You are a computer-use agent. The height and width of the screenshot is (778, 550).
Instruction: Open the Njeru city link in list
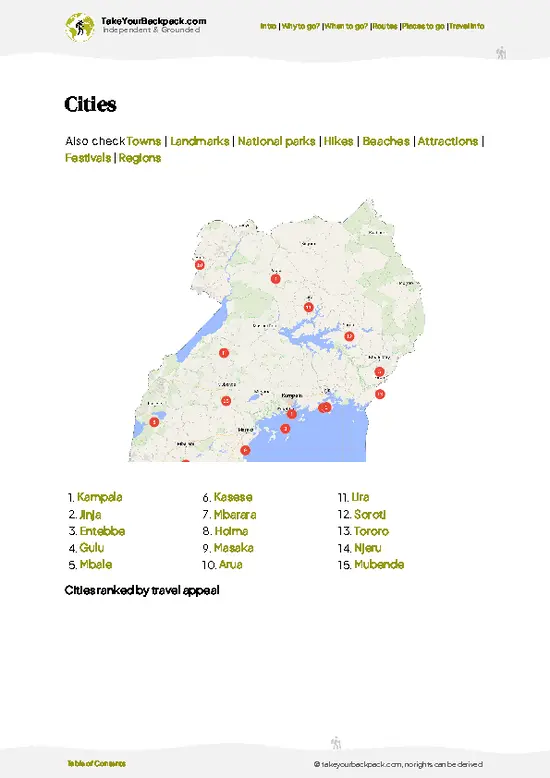pyautogui.click(x=368, y=548)
